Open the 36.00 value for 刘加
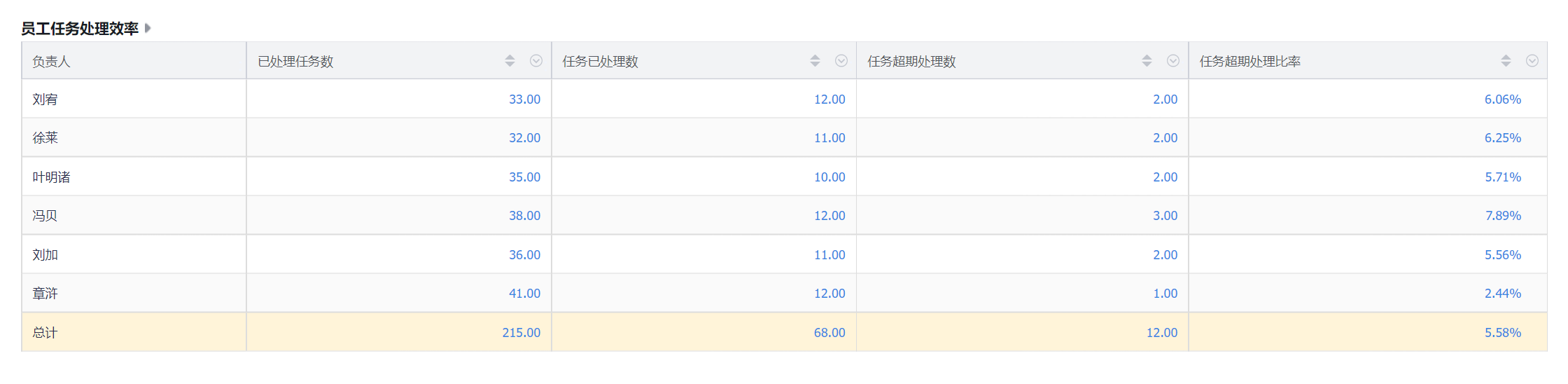The height and width of the screenshot is (384, 1568). (x=524, y=255)
